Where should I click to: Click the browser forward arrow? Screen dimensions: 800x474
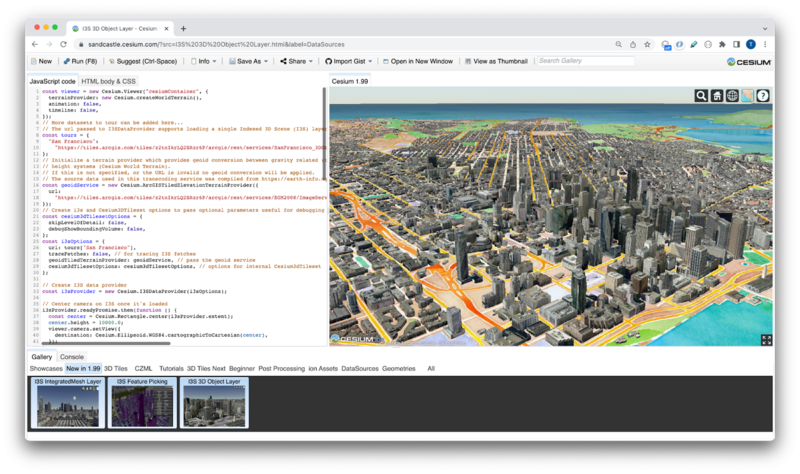tap(49, 44)
